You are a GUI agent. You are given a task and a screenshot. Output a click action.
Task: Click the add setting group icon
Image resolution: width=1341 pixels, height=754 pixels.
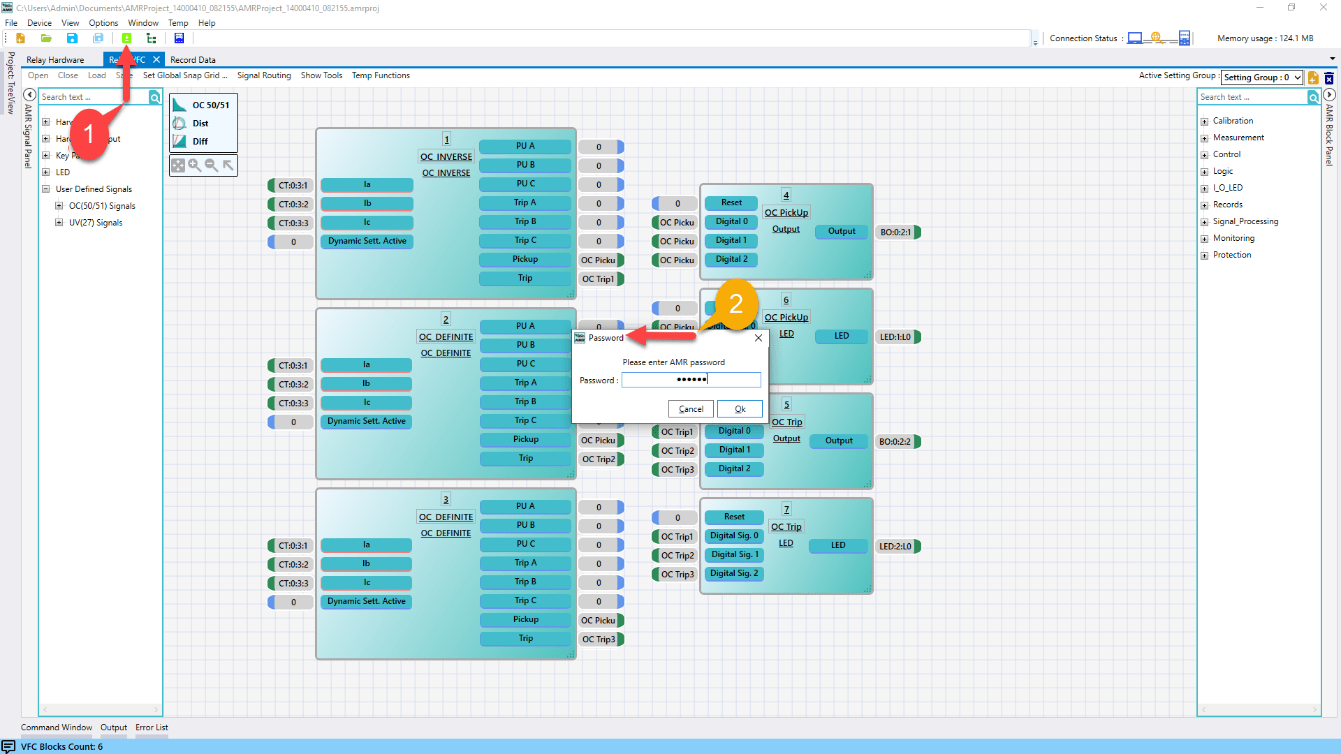click(1313, 77)
